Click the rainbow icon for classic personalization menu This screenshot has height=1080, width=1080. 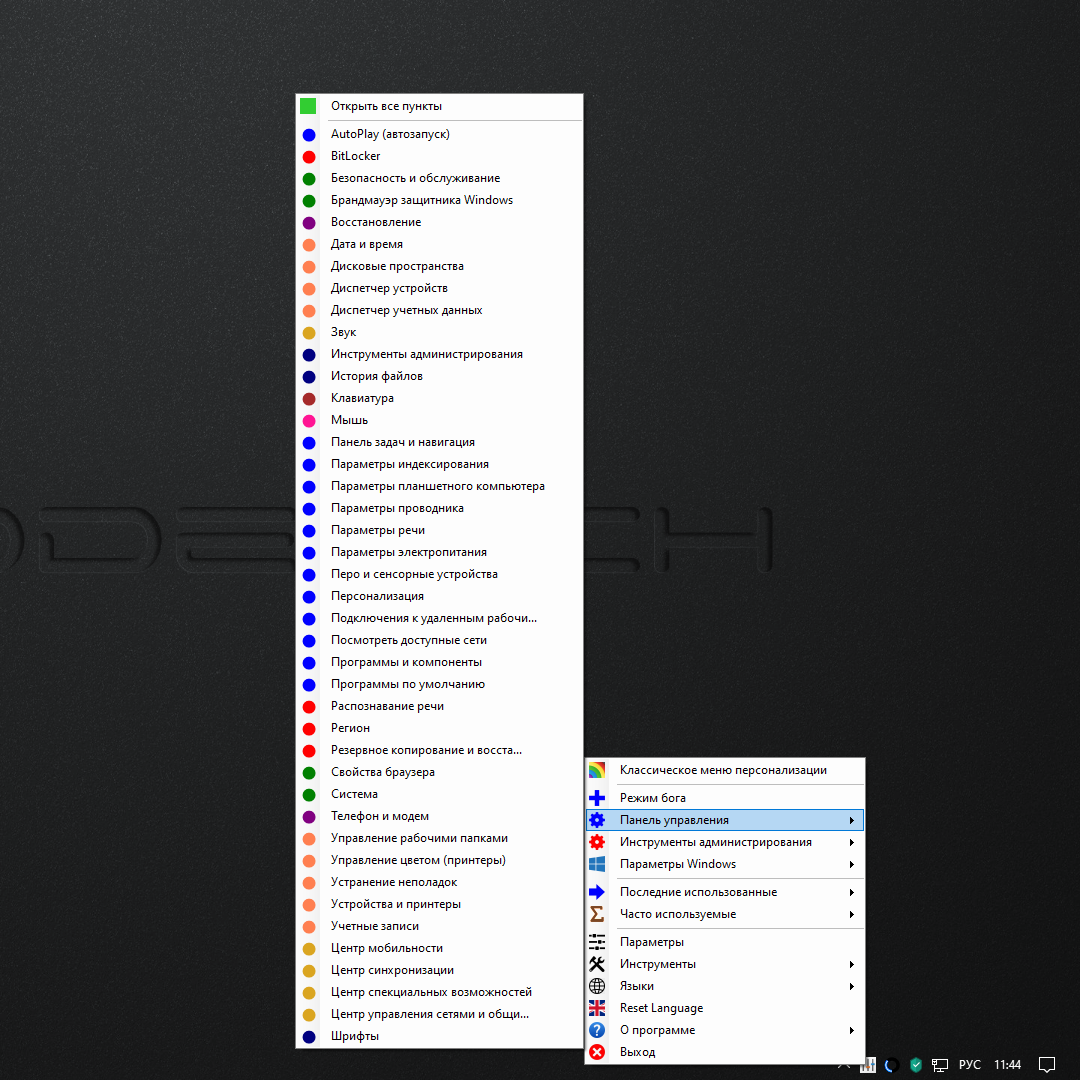pyautogui.click(x=597, y=770)
